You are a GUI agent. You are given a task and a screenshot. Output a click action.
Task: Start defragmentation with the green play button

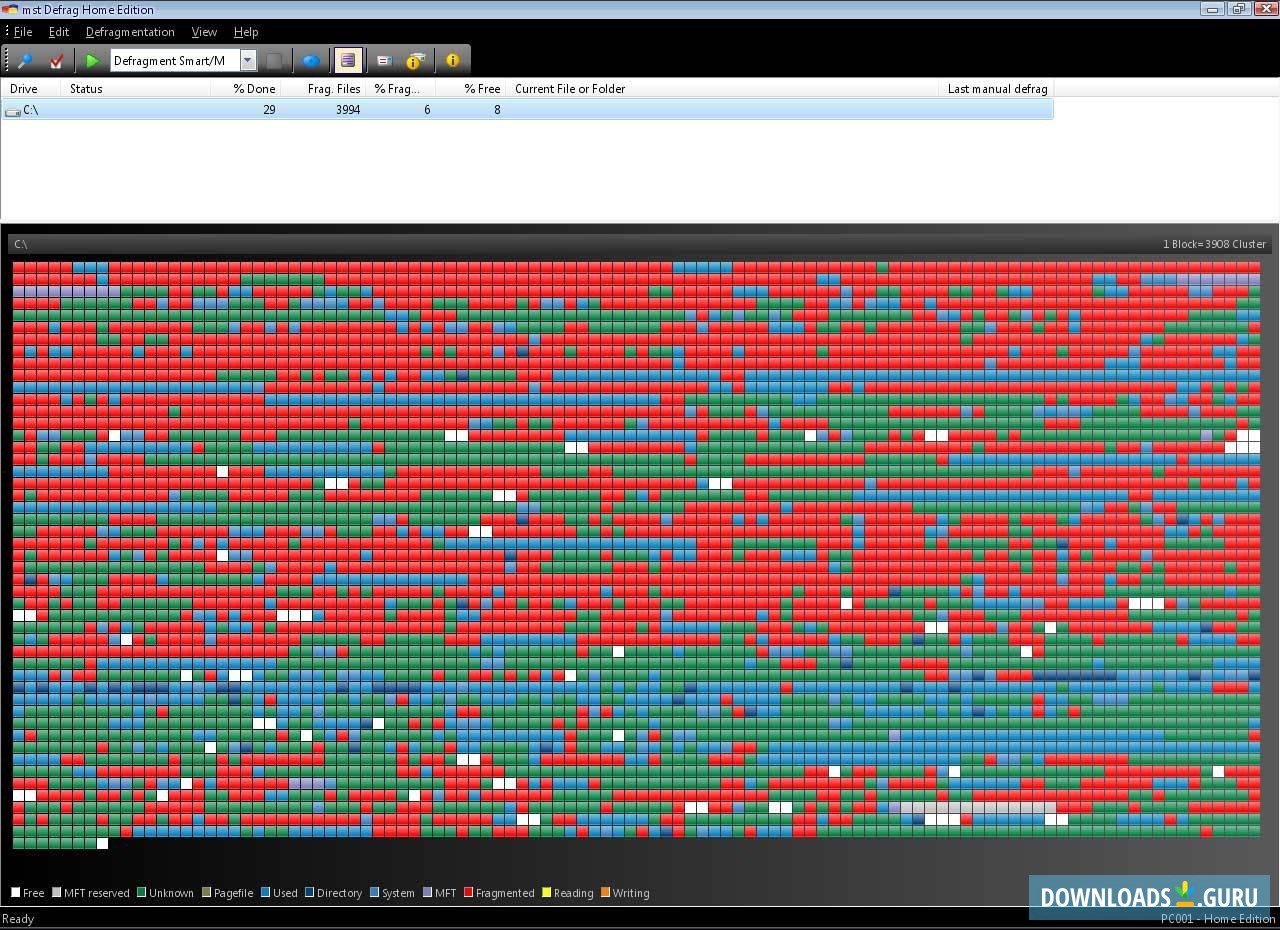tap(92, 61)
